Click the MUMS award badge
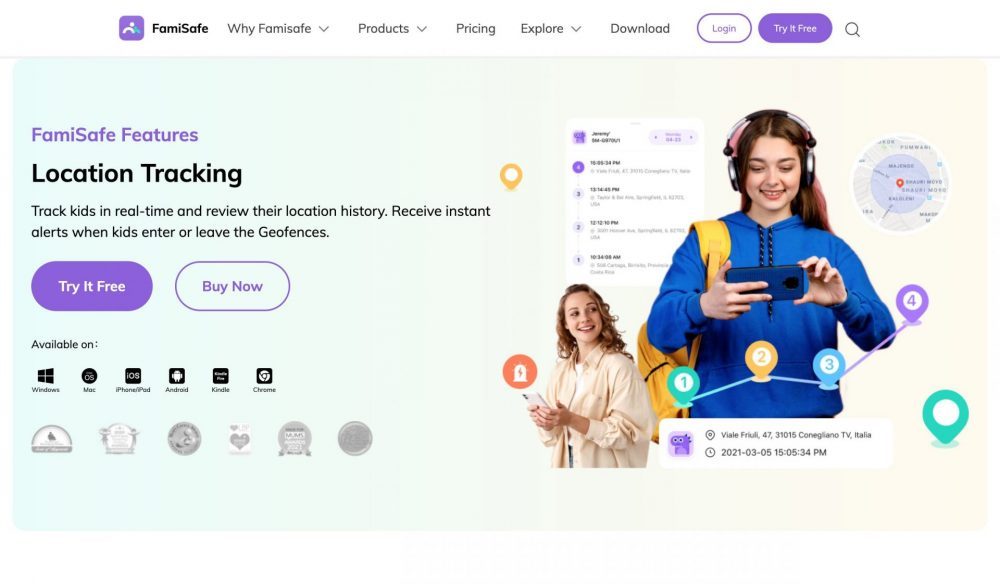The height and width of the screenshot is (584, 1000). point(295,439)
